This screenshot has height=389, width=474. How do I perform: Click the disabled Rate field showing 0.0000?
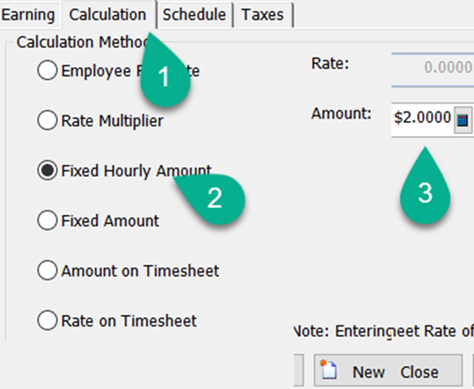click(433, 69)
